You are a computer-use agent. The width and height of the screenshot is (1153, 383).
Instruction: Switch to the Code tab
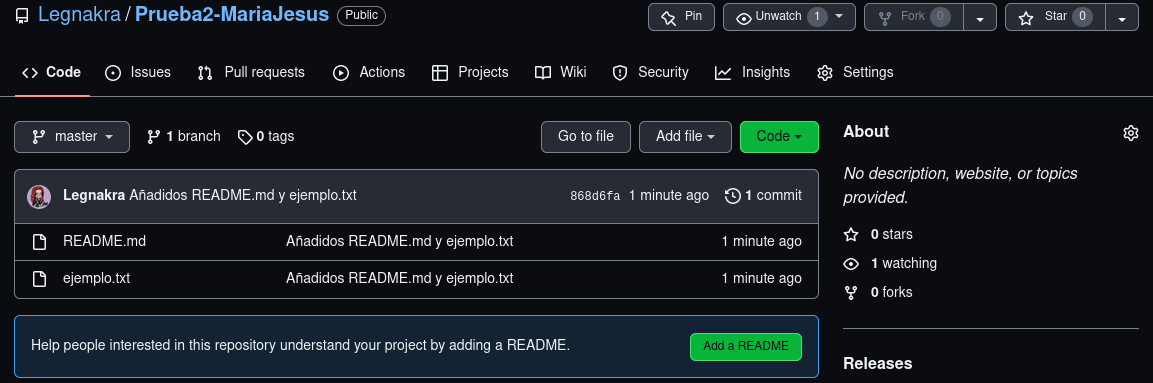tap(51, 72)
